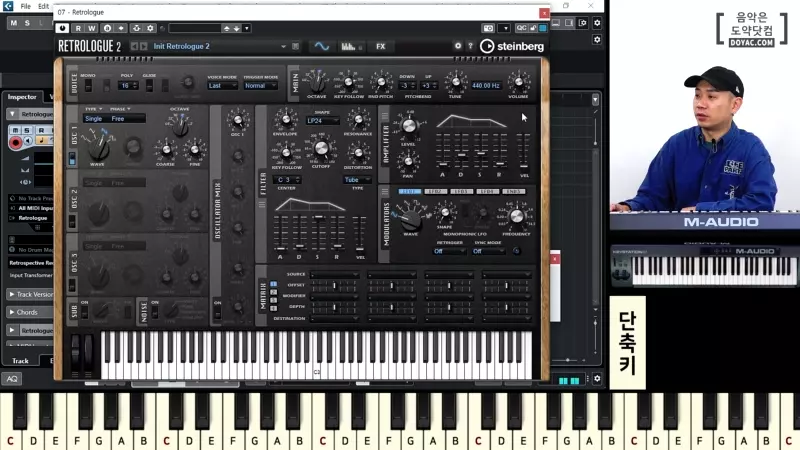This screenshot has height=450, width=800.
Task: Click the Record Enable button on track
Action: [x=15, y=142]
